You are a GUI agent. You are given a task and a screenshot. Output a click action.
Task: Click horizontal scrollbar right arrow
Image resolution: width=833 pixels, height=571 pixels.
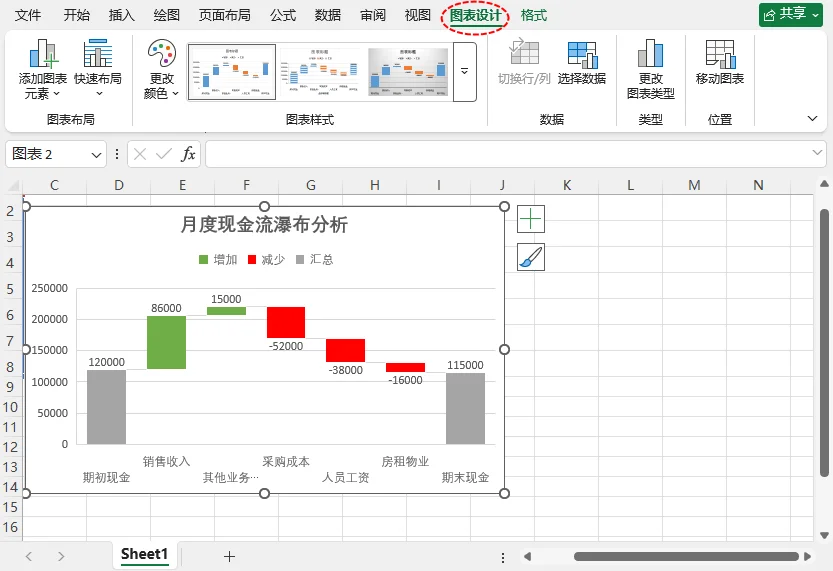pos(808,557)
